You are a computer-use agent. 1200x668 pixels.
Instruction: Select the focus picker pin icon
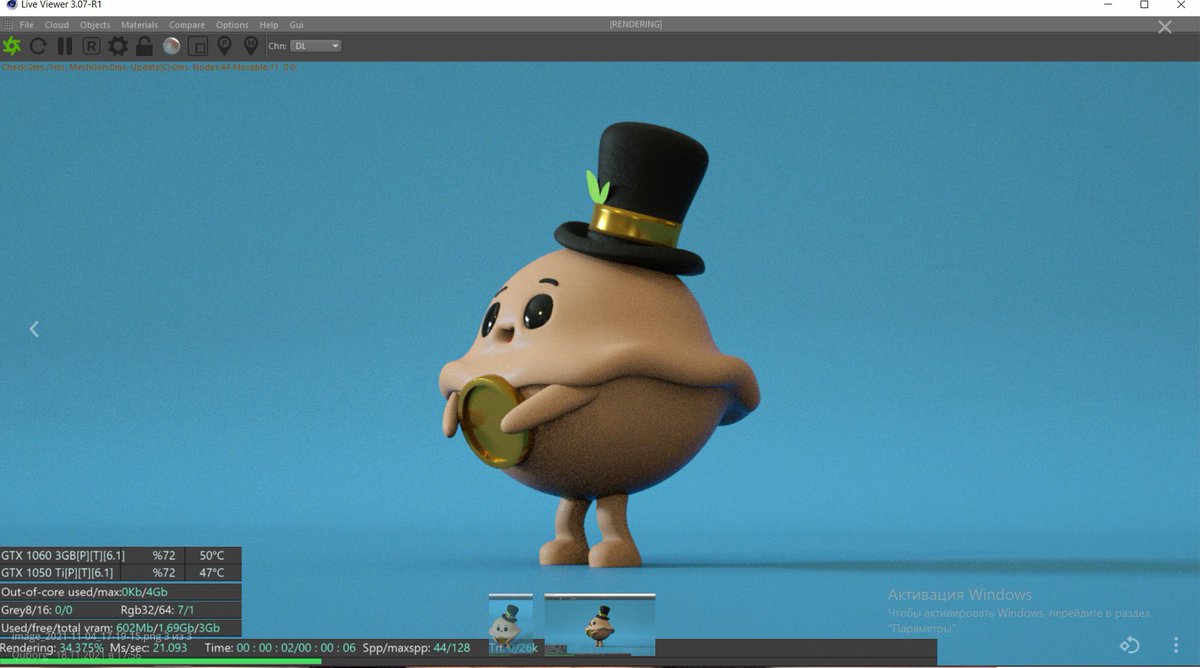(224, 46)
